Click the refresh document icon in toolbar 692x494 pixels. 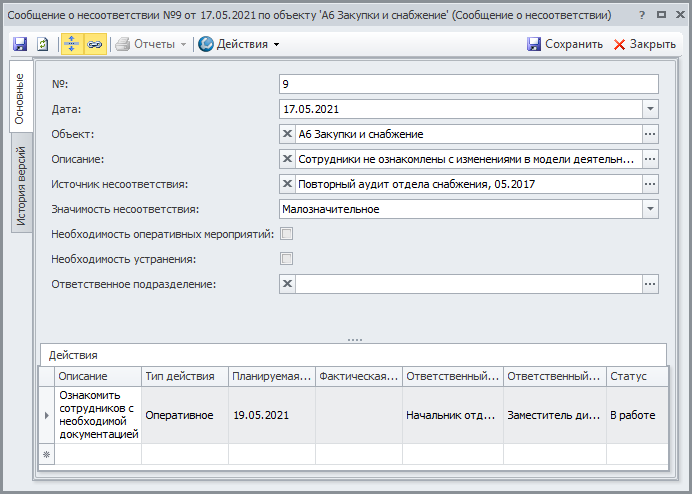[x=43, y=44]
